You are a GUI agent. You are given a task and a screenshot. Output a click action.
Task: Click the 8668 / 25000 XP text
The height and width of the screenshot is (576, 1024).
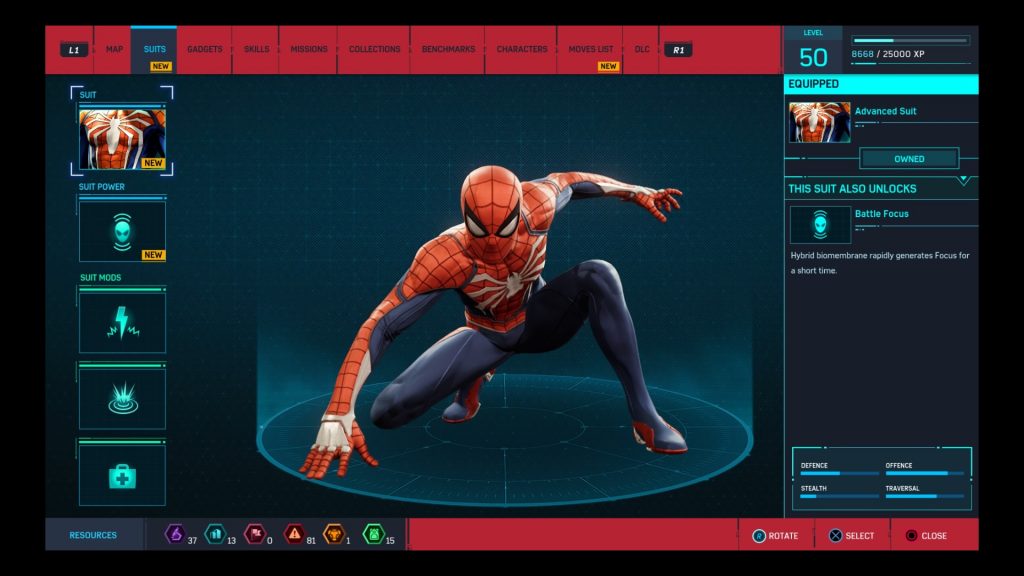[888, 54]
